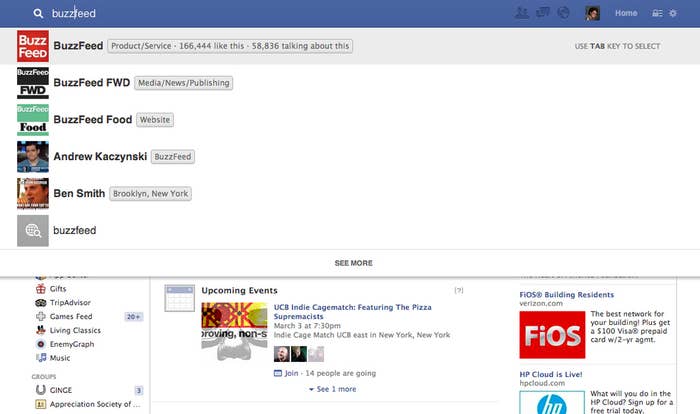Open TripAdvisor in the sidebar
This screenshot has width=700, height=414.
click(70, 303)
